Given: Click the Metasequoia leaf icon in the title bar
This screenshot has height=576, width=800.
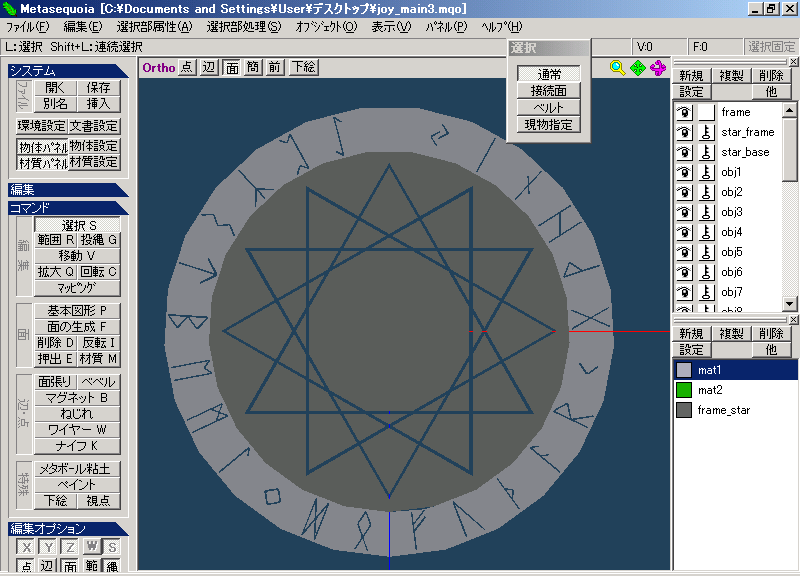Looking at the screenshot, I should pyautogui.click(x=9, y=9).
